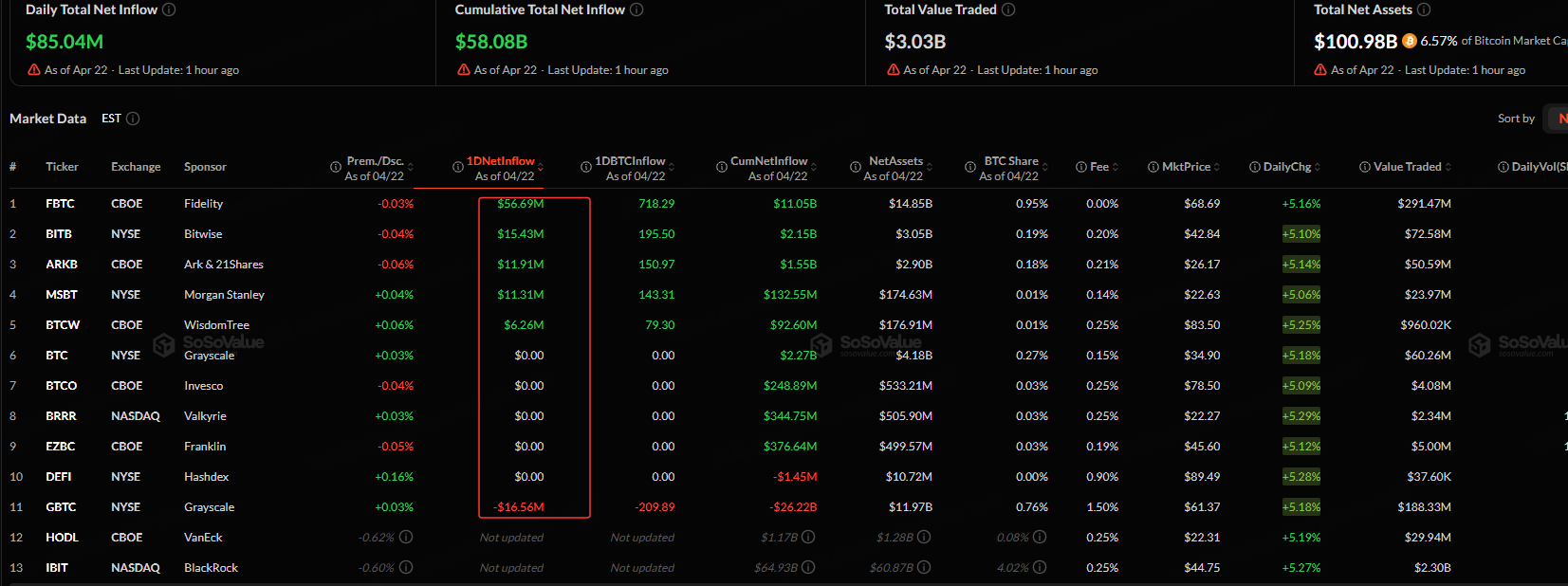Toggle sort arrows on BTC Share column
Viewport: 1568px width, 586px height.
[1045, 167]
